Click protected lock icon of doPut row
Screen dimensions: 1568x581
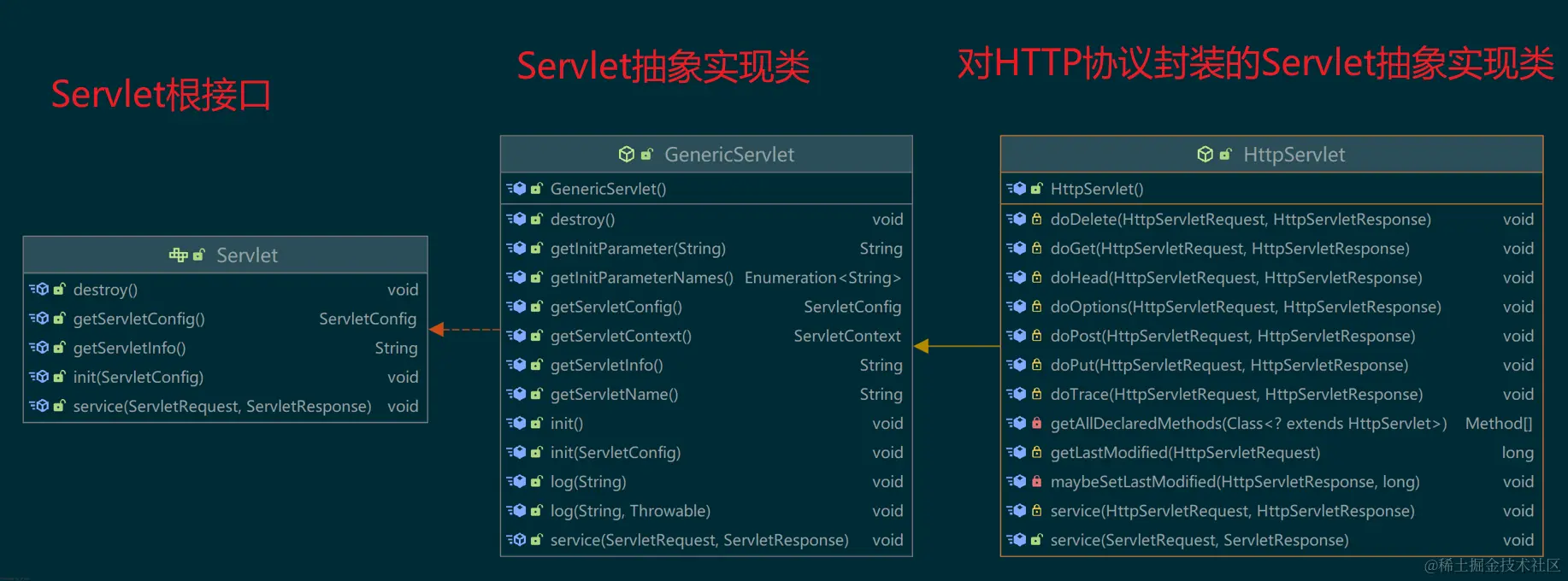1036,365
